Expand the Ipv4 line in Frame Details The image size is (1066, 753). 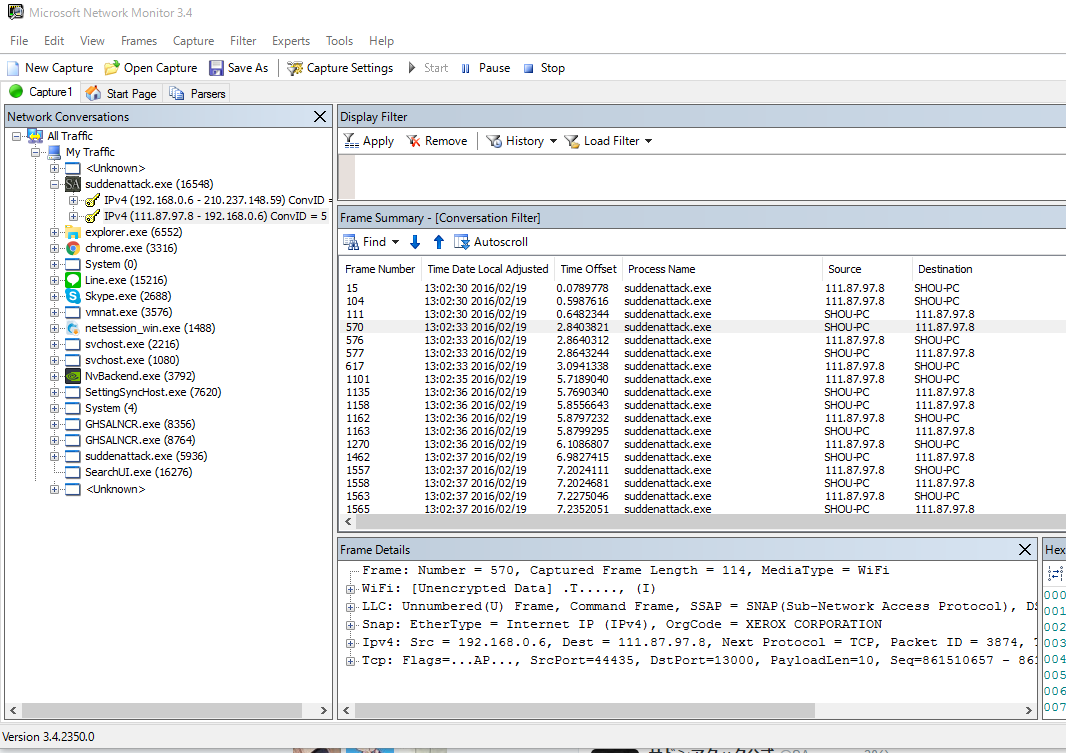(351, 643)
